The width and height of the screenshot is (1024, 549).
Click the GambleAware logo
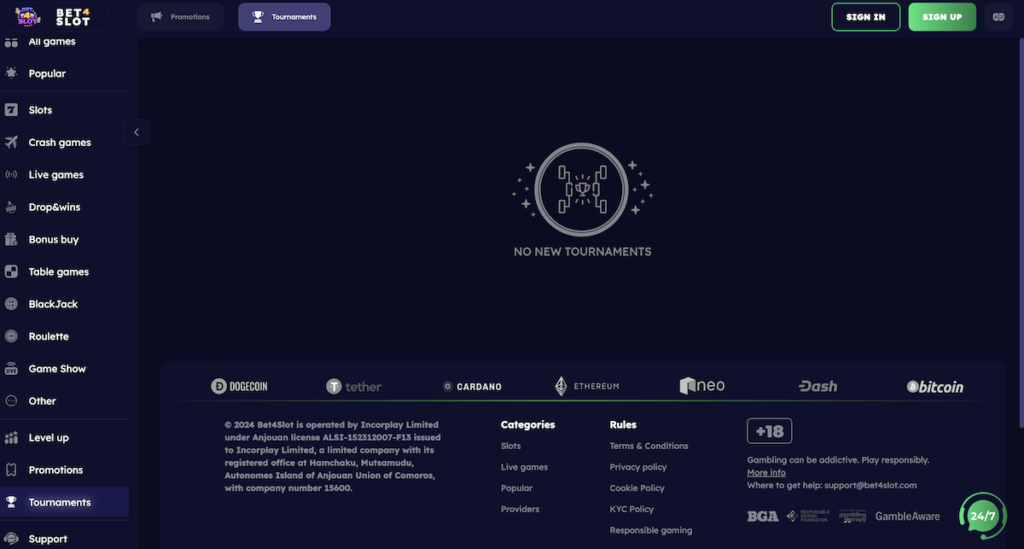(x=907, y=516)
